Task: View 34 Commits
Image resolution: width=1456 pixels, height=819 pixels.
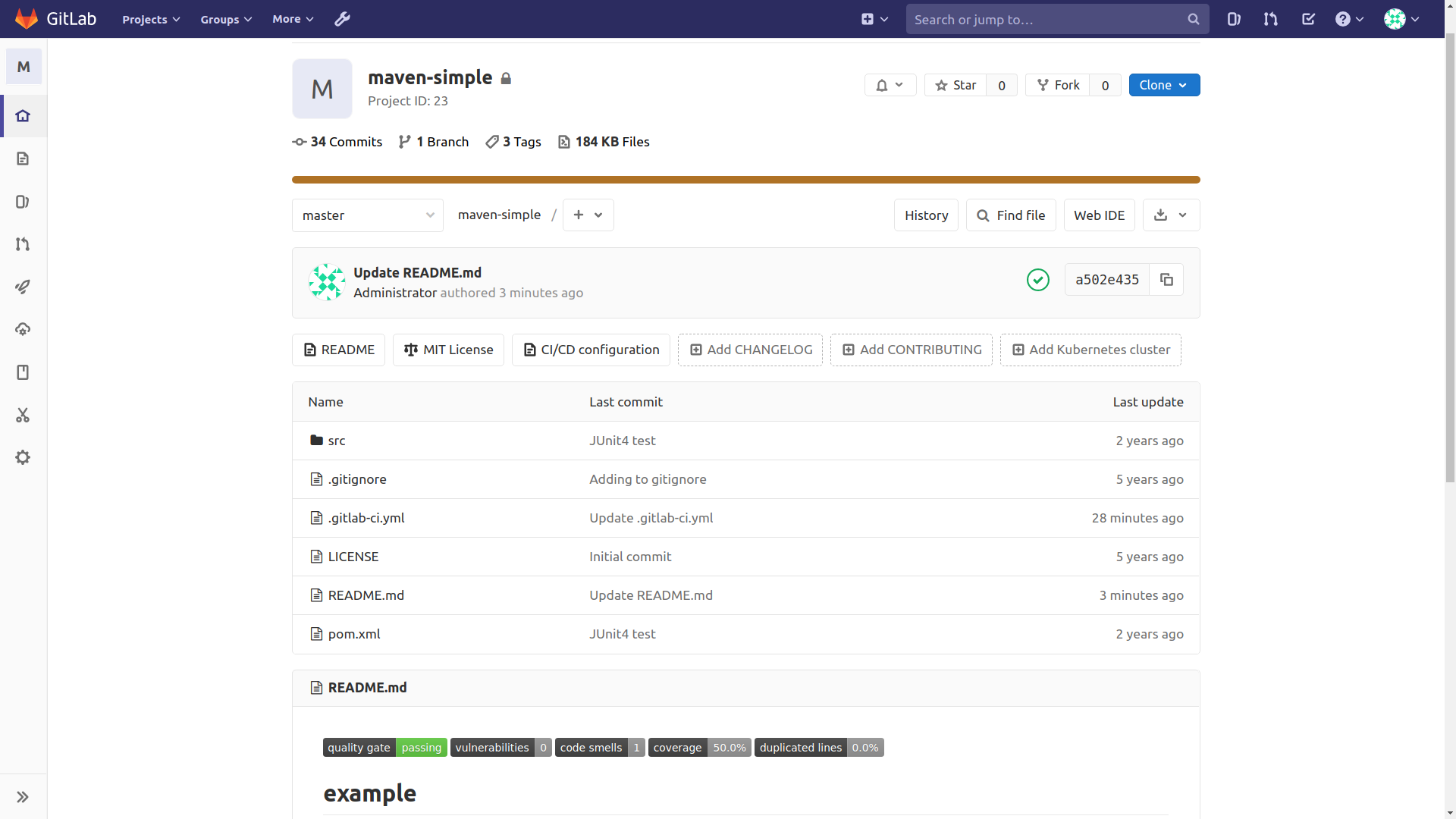Action: 337,142
